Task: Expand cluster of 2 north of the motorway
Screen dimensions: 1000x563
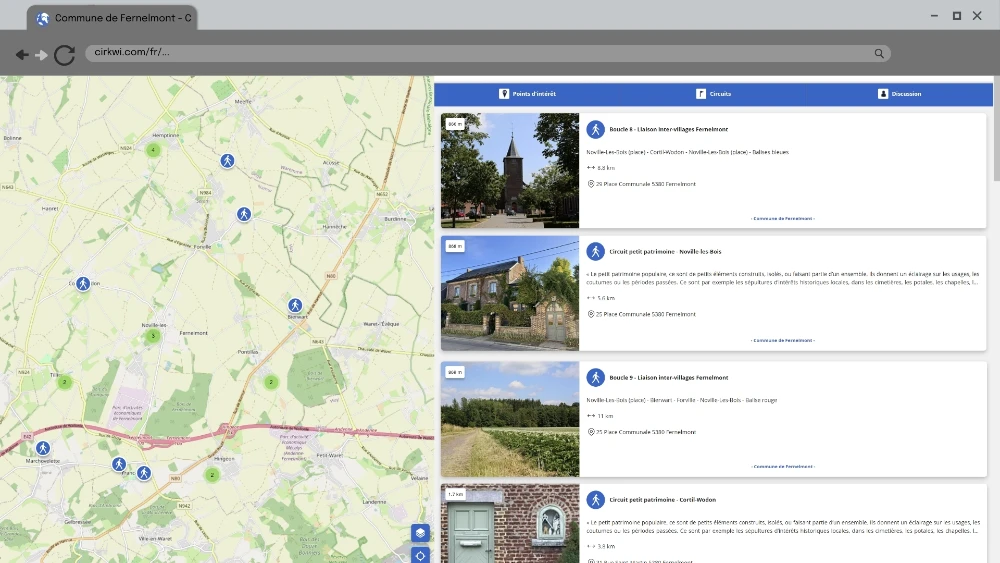Action: click(271, 382)
